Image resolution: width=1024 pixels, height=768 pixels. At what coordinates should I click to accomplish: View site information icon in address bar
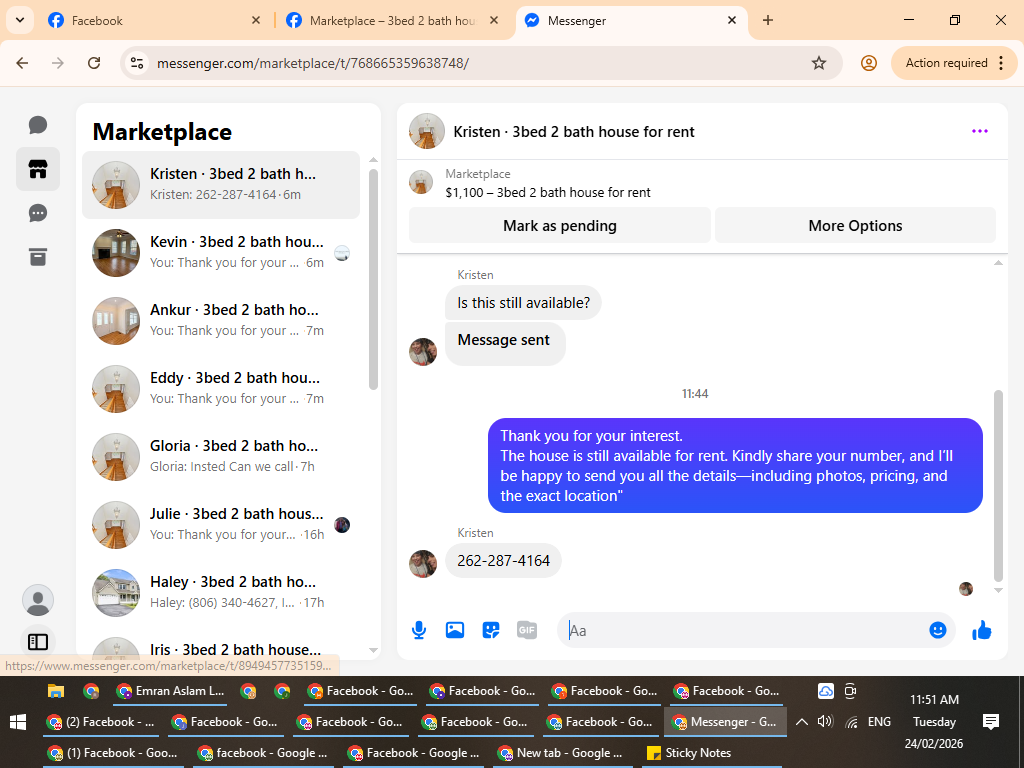pyautogui.click(x=137, y=63)
